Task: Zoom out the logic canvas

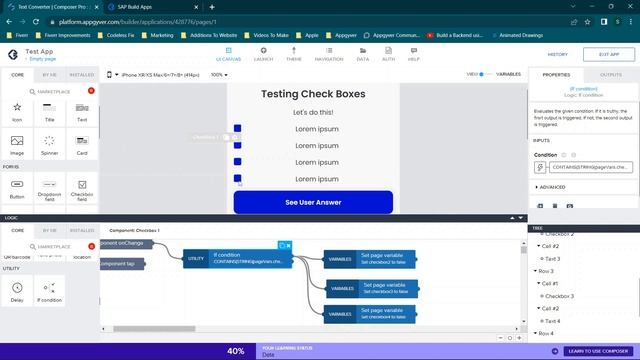Action: (x=500, y=338)
